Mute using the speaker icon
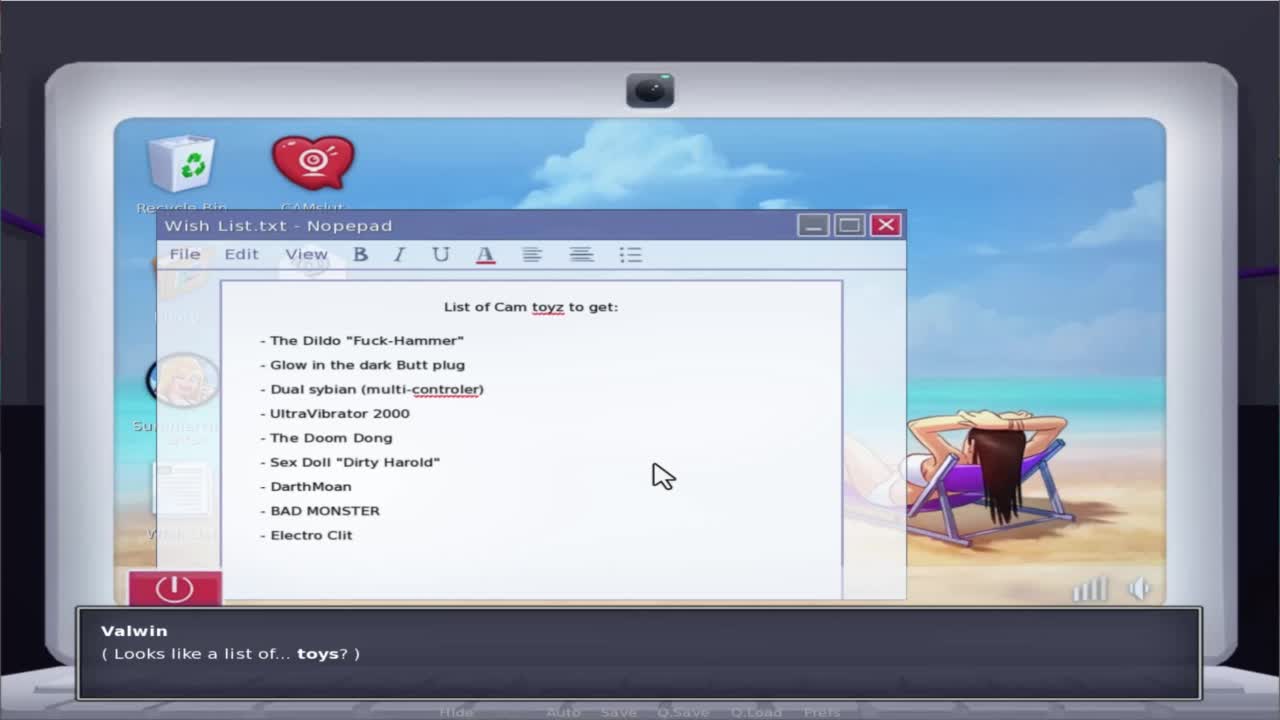The height and width of the screenshot is (720, 1280). coord(1139,589)
